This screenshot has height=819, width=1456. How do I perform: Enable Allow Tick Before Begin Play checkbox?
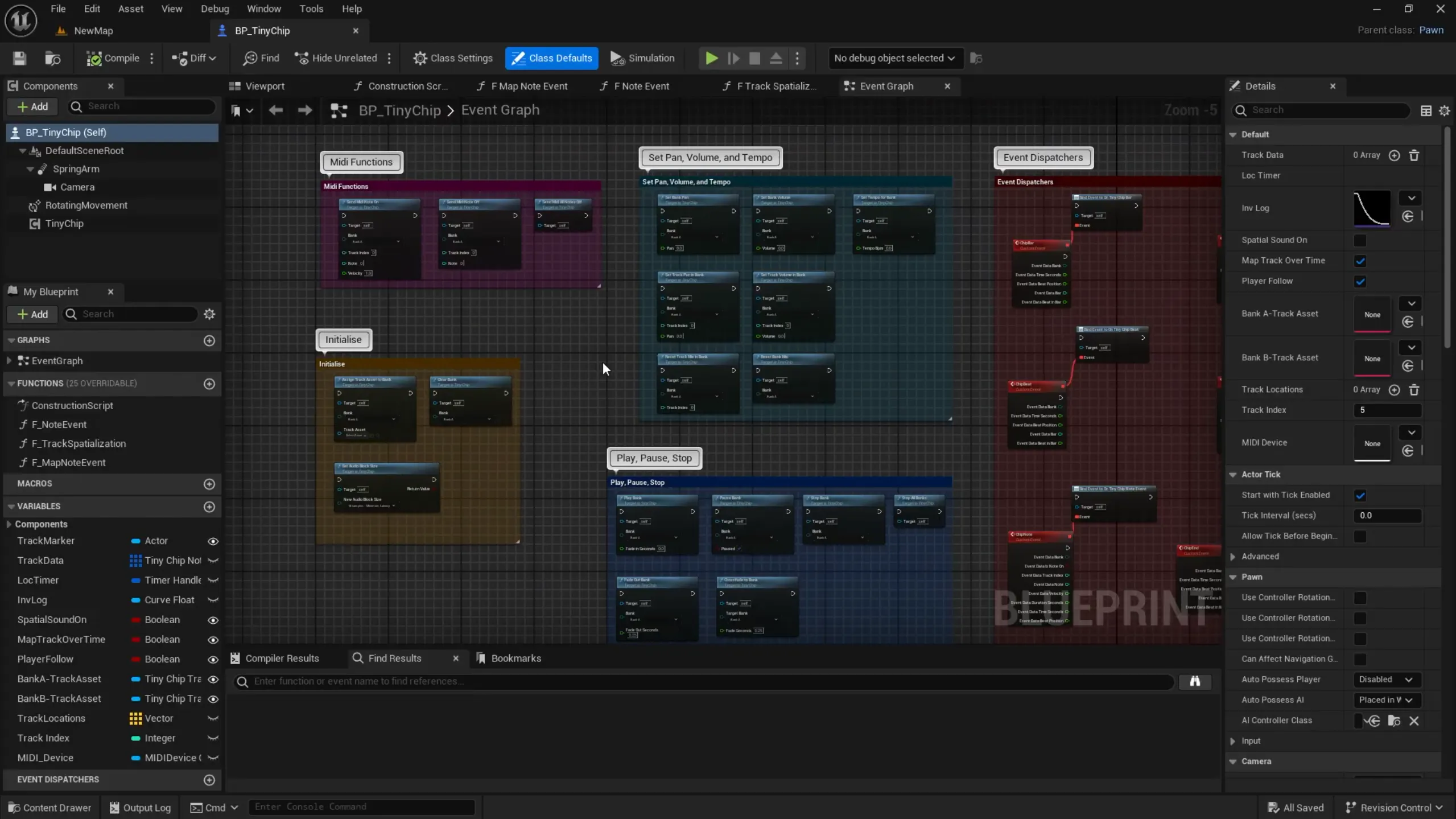(1360, 536)
